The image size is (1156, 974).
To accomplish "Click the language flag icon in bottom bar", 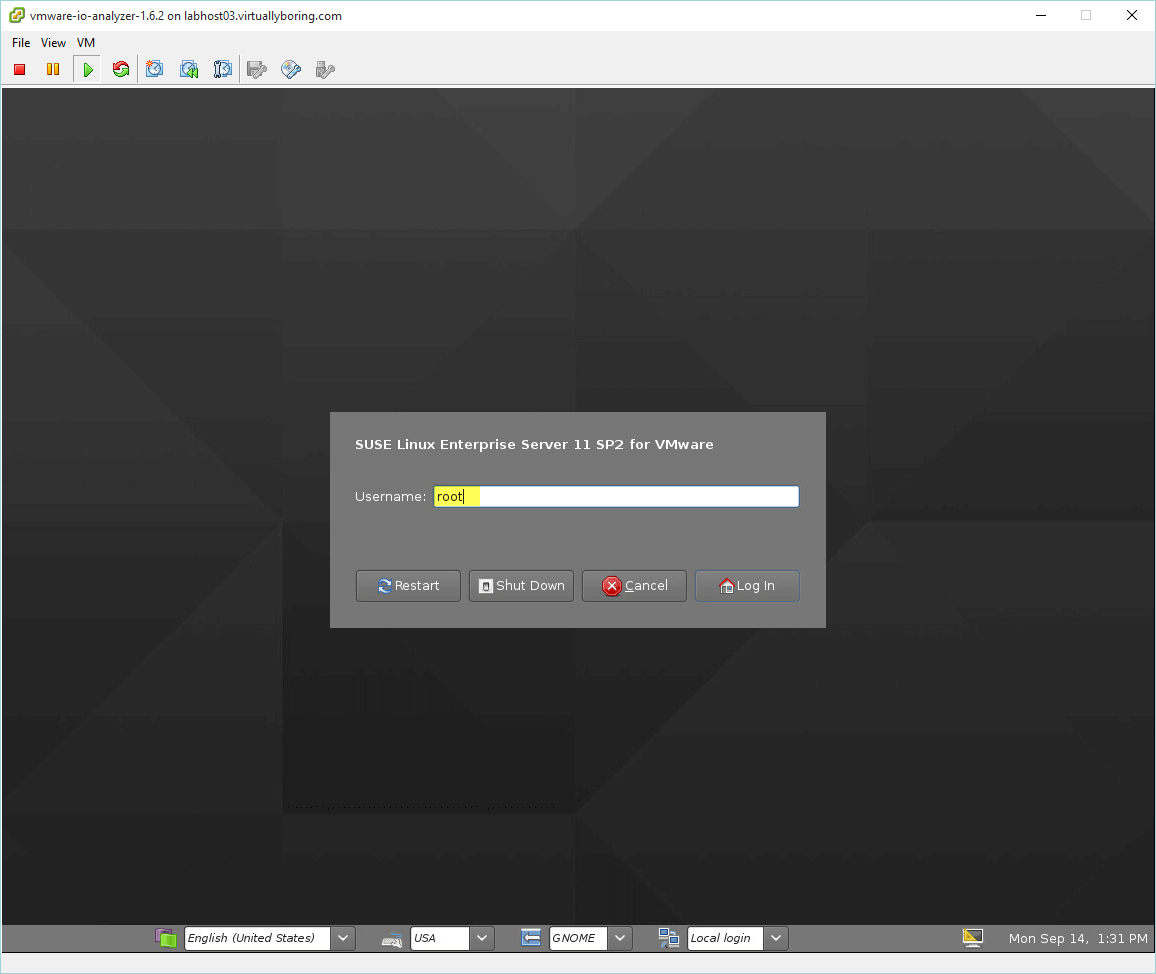I will [166, 938].
